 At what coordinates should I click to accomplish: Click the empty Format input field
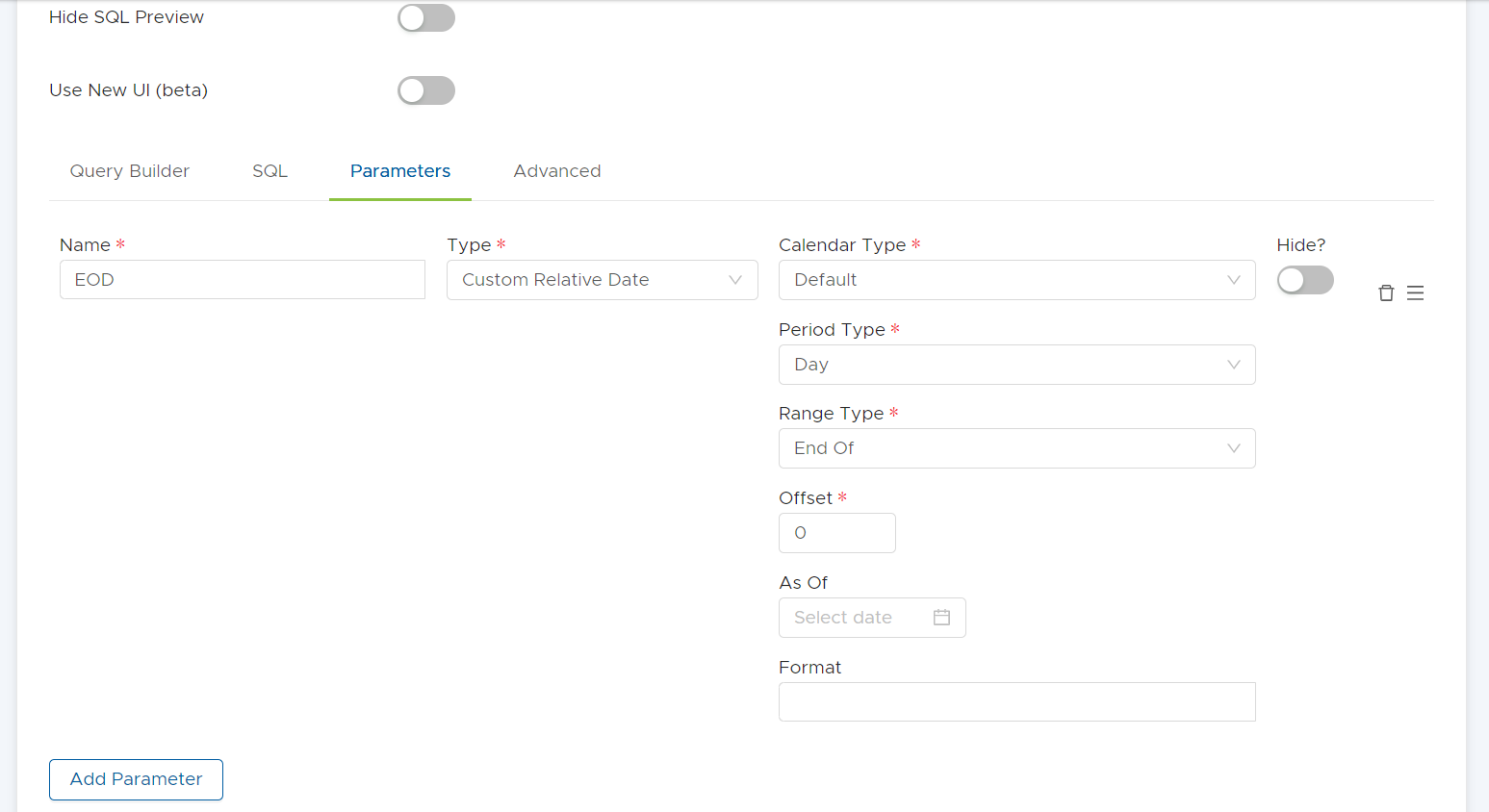coord(1017,701)
